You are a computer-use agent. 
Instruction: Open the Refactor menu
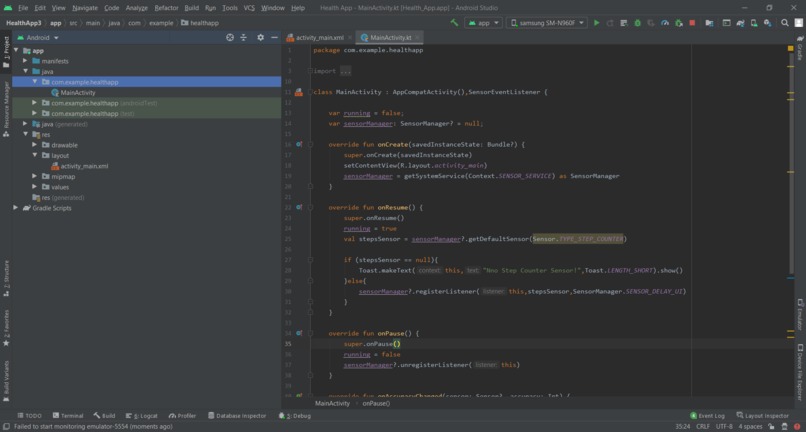(x=166, y=8)
